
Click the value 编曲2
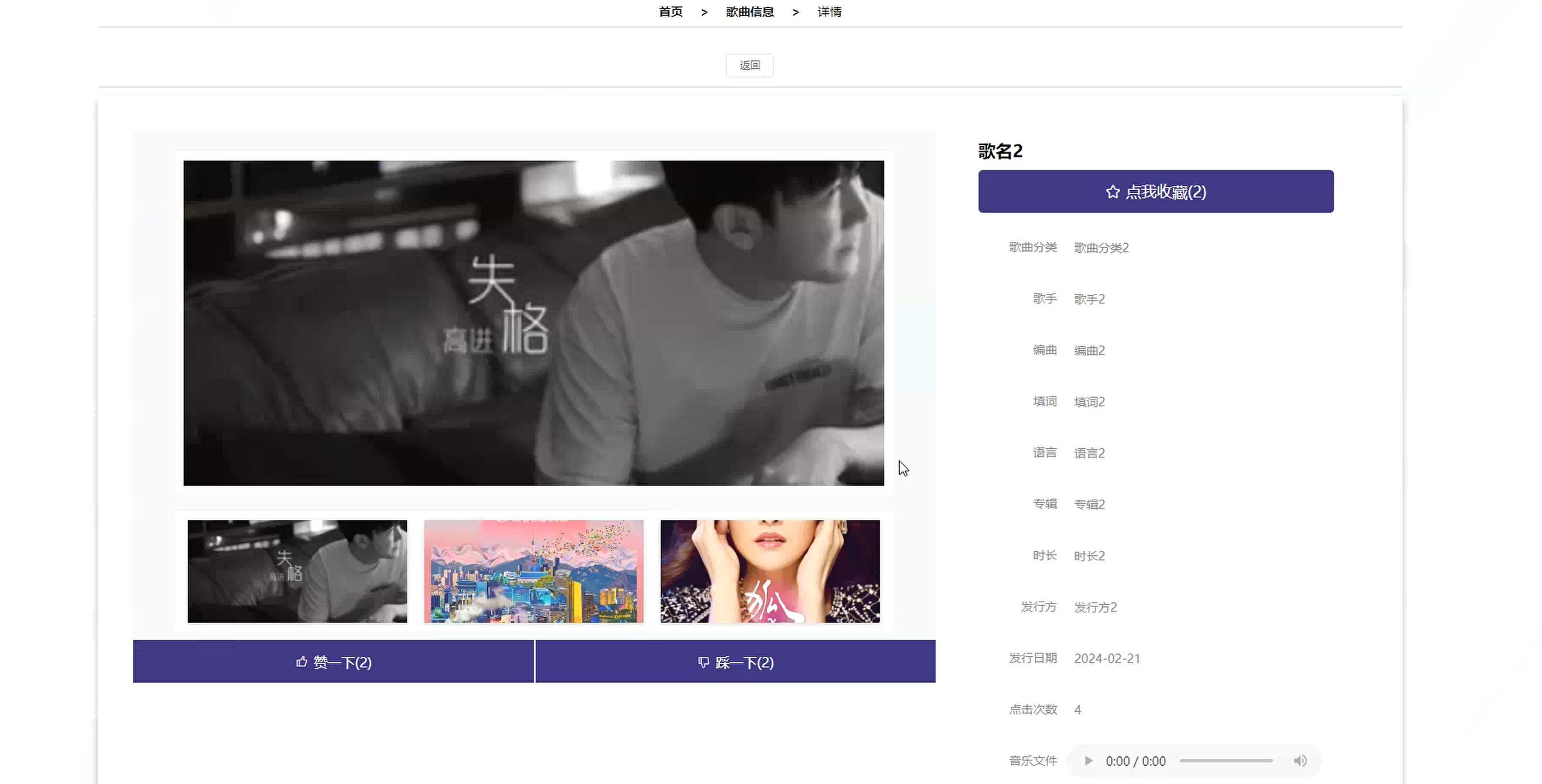1090,350
